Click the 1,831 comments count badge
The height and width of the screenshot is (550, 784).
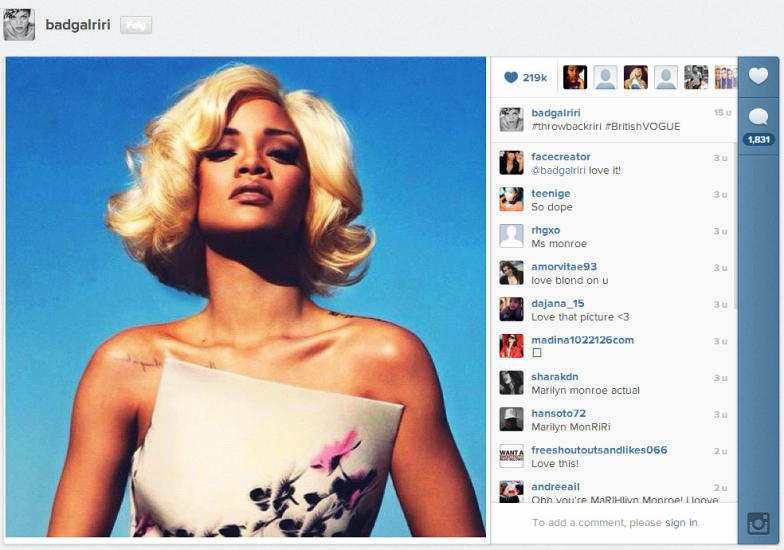coord(758,140)
